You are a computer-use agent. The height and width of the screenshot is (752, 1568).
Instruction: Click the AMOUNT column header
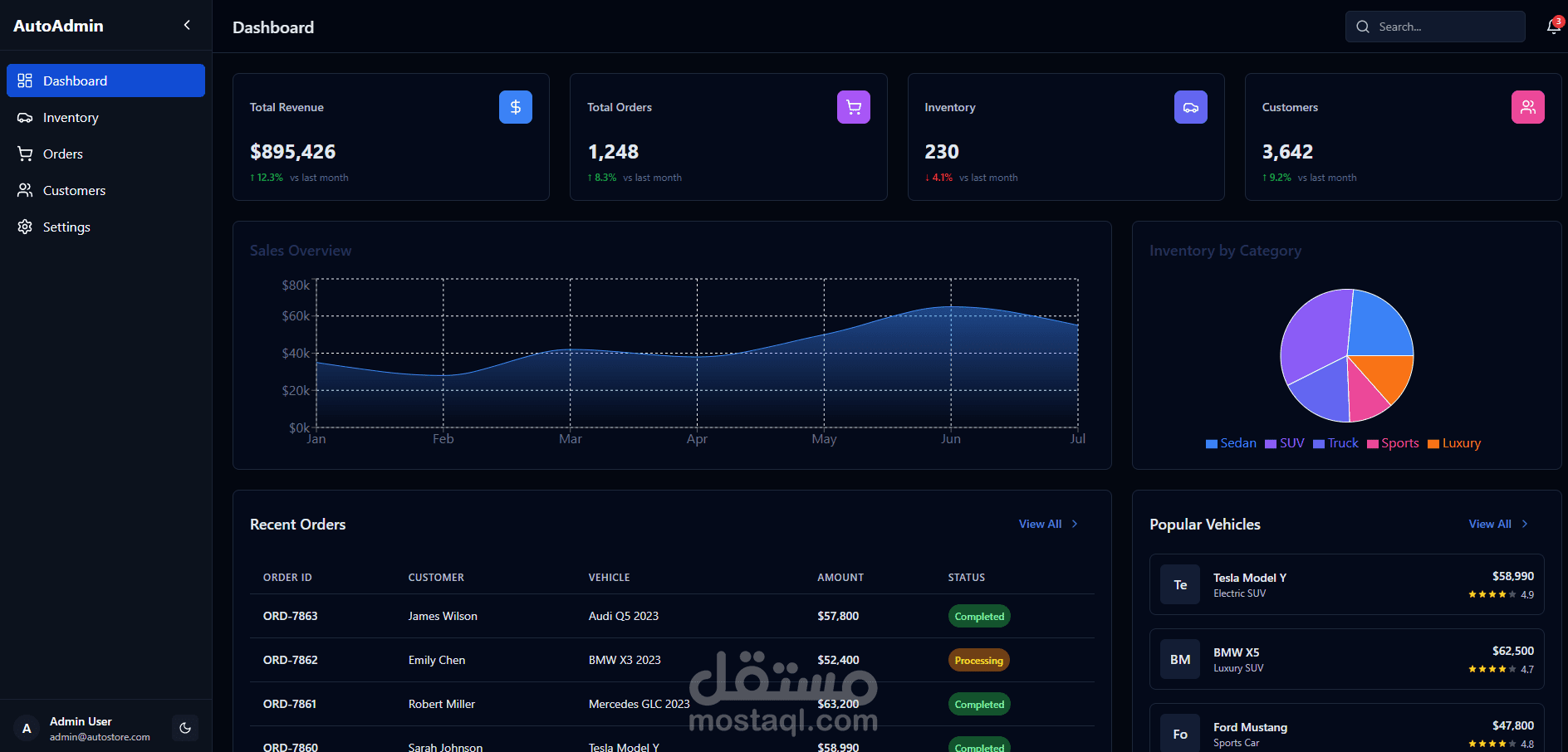[x=840, y=577]
